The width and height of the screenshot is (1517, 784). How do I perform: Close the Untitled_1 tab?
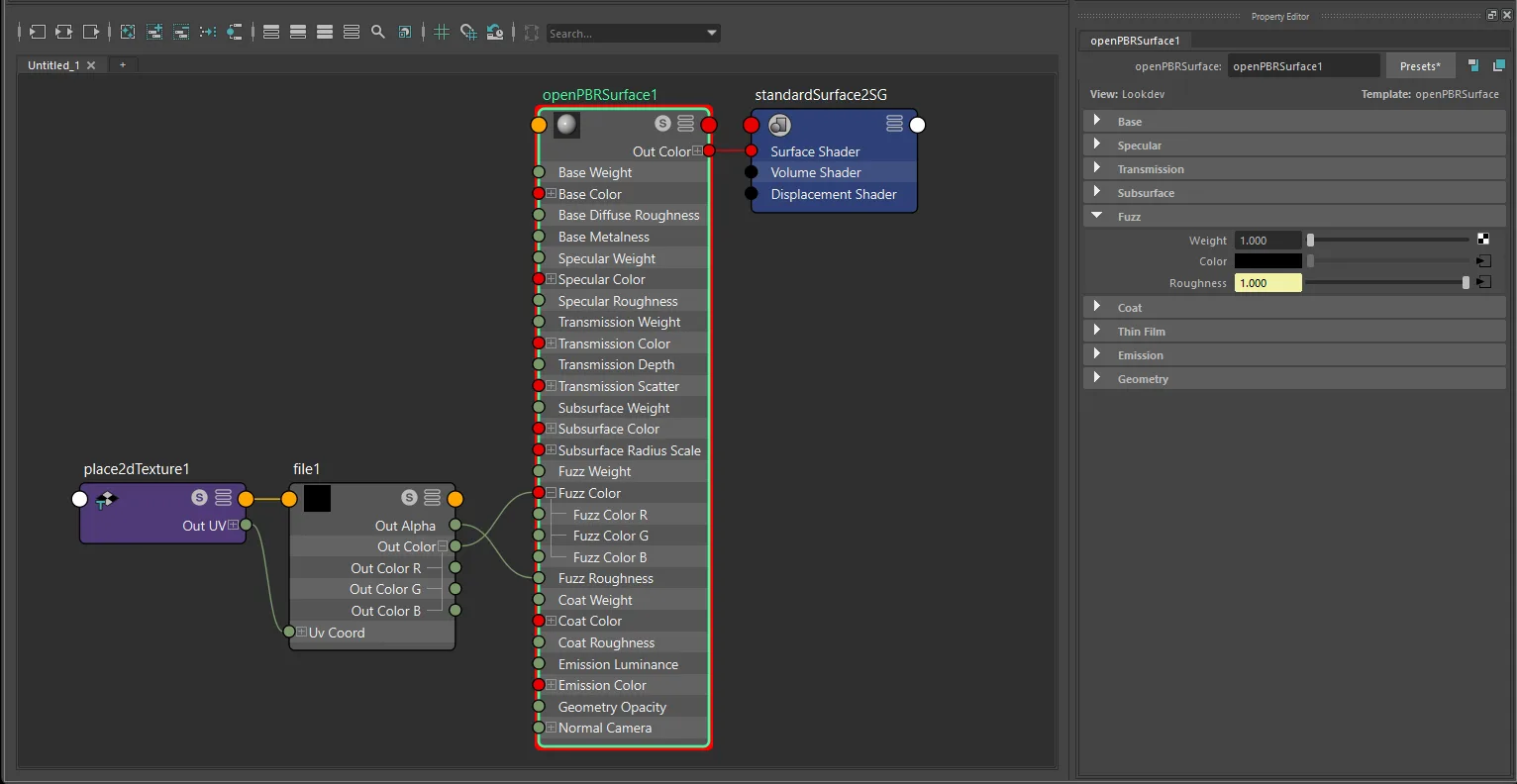[91, 65]
